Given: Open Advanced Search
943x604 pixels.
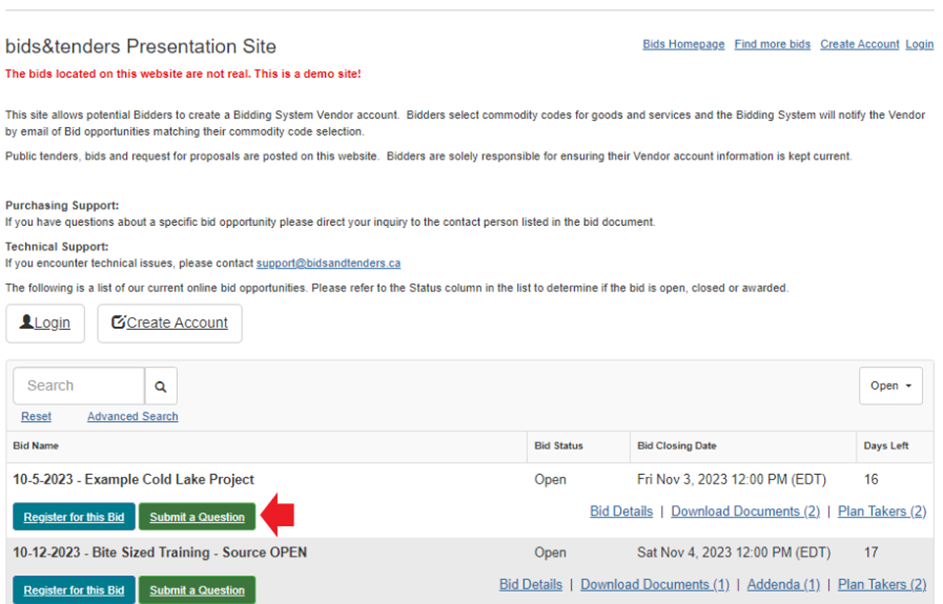Looking at the screenshot, I should click(132, 416).
